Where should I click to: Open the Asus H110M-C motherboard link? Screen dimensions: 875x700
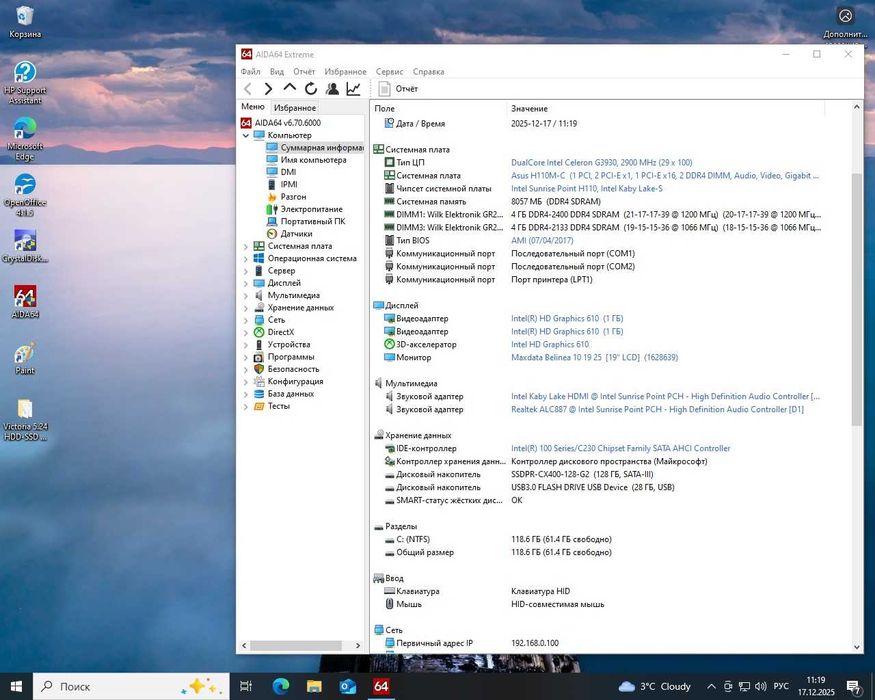point(665,175)
